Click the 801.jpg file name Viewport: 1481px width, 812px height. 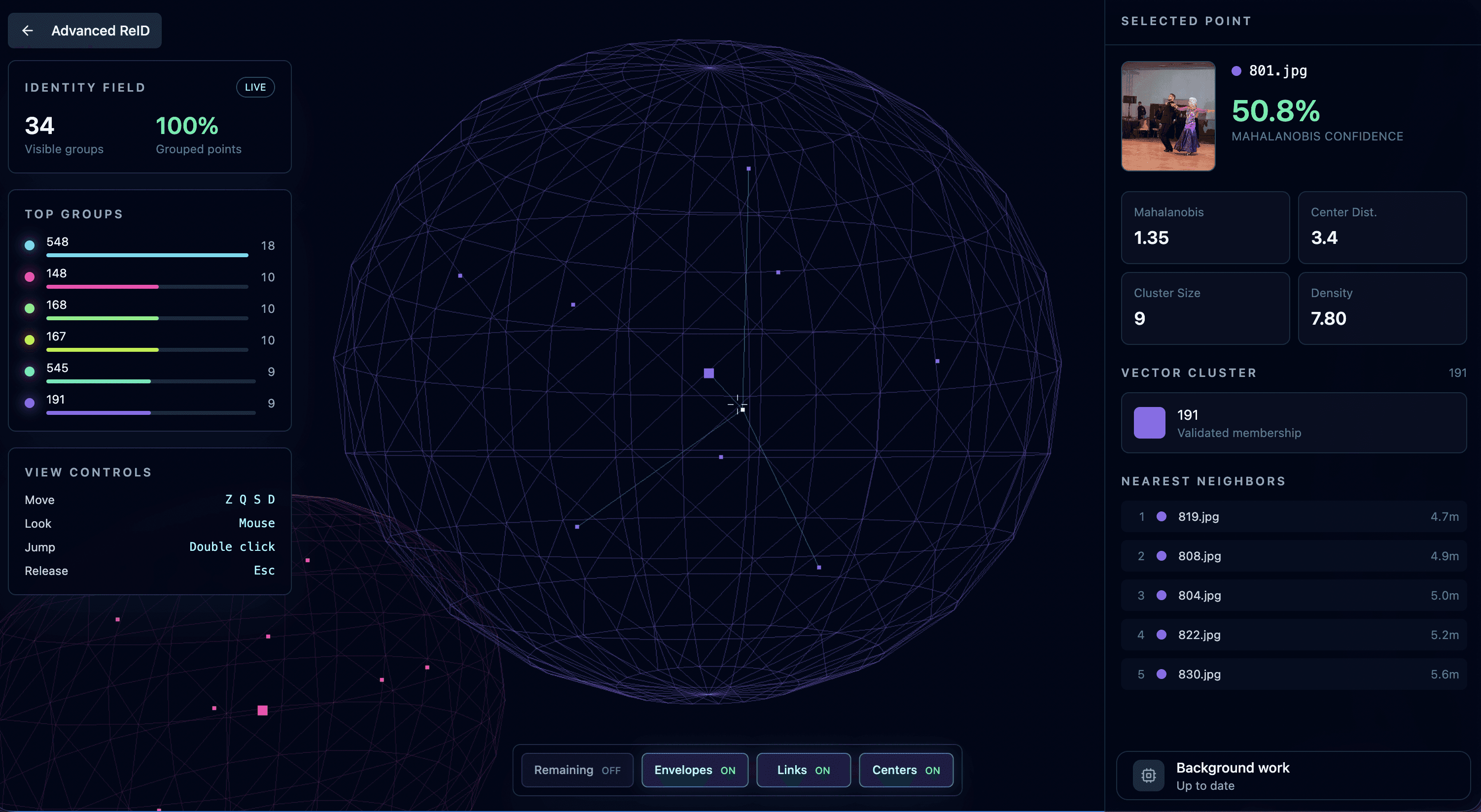tap(1278, 70)
